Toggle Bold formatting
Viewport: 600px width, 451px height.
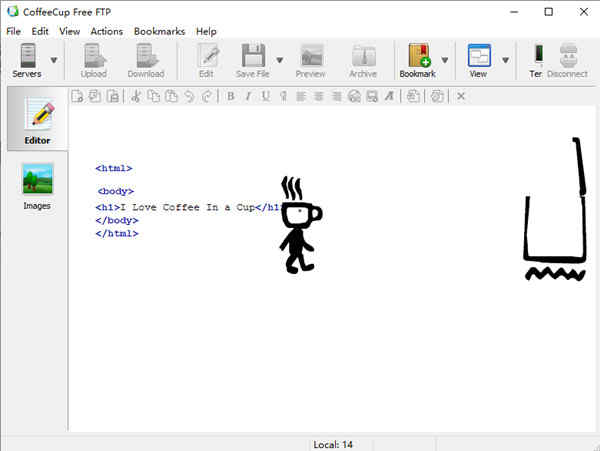231,96
